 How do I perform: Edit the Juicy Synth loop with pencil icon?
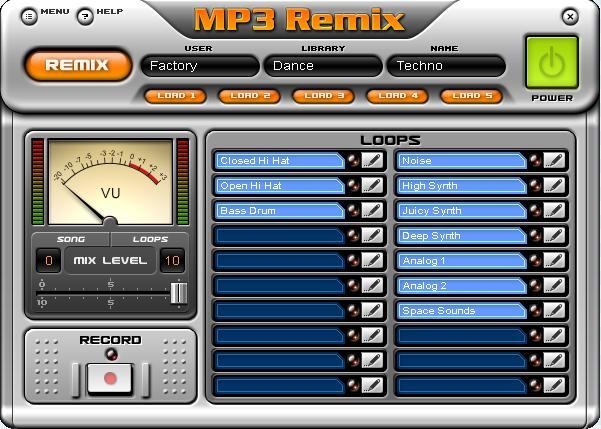coord(554,210)
